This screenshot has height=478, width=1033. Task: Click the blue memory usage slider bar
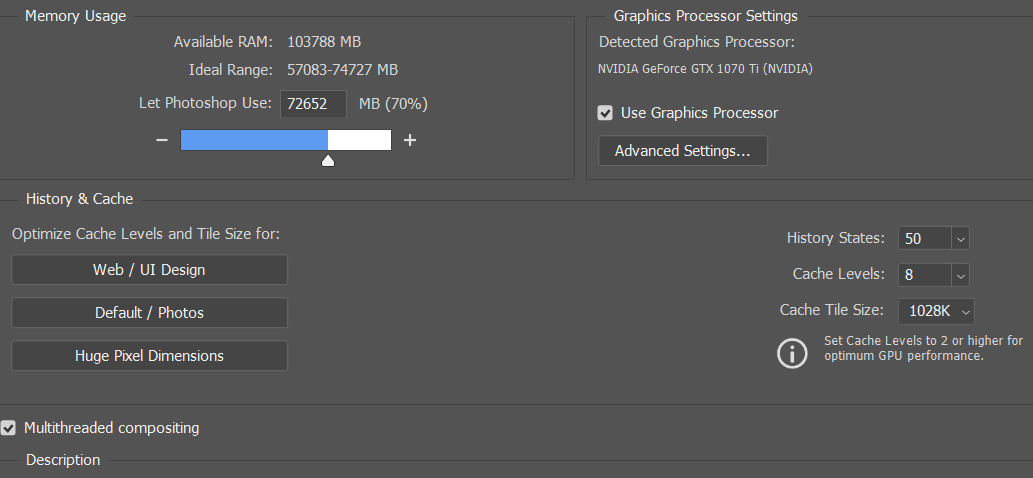click(x=254, y=140)
